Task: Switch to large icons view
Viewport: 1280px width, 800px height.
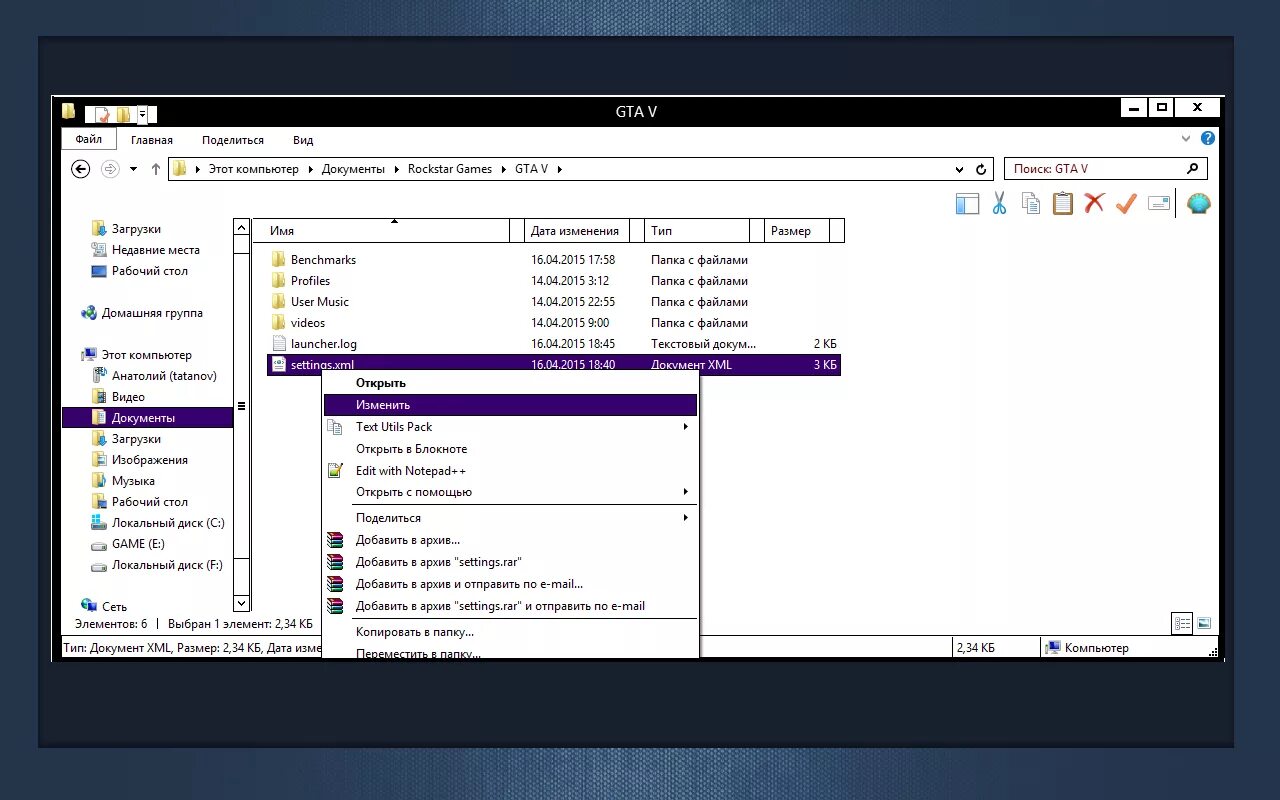Action: click(x=1204, y=623)
